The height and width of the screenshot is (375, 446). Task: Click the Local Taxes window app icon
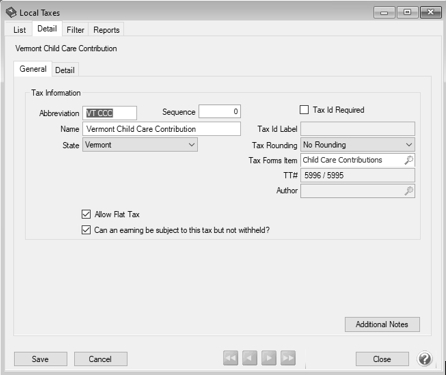point(11,13)
